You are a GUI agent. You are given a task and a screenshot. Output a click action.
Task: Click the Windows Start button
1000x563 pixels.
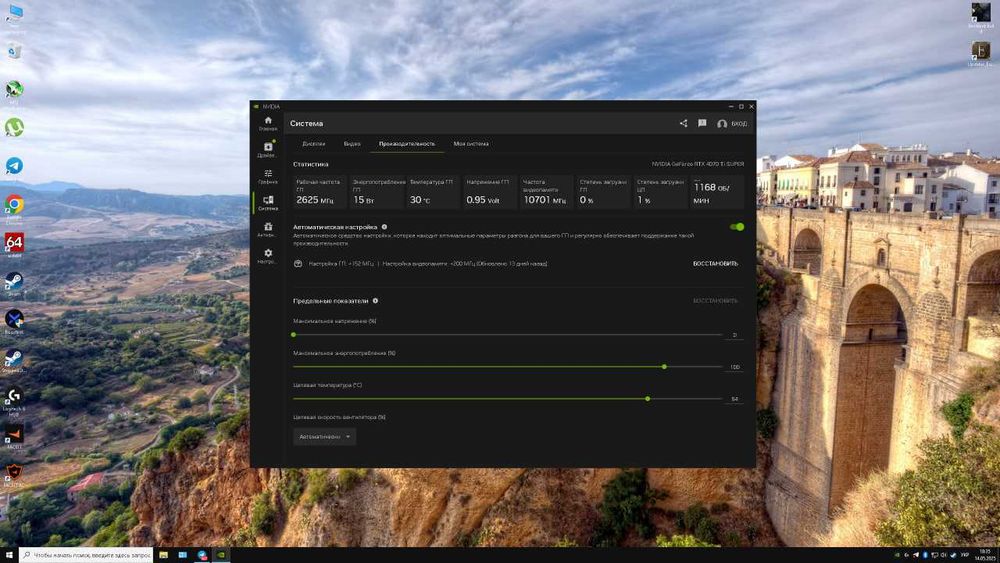[x=9, y=555]
